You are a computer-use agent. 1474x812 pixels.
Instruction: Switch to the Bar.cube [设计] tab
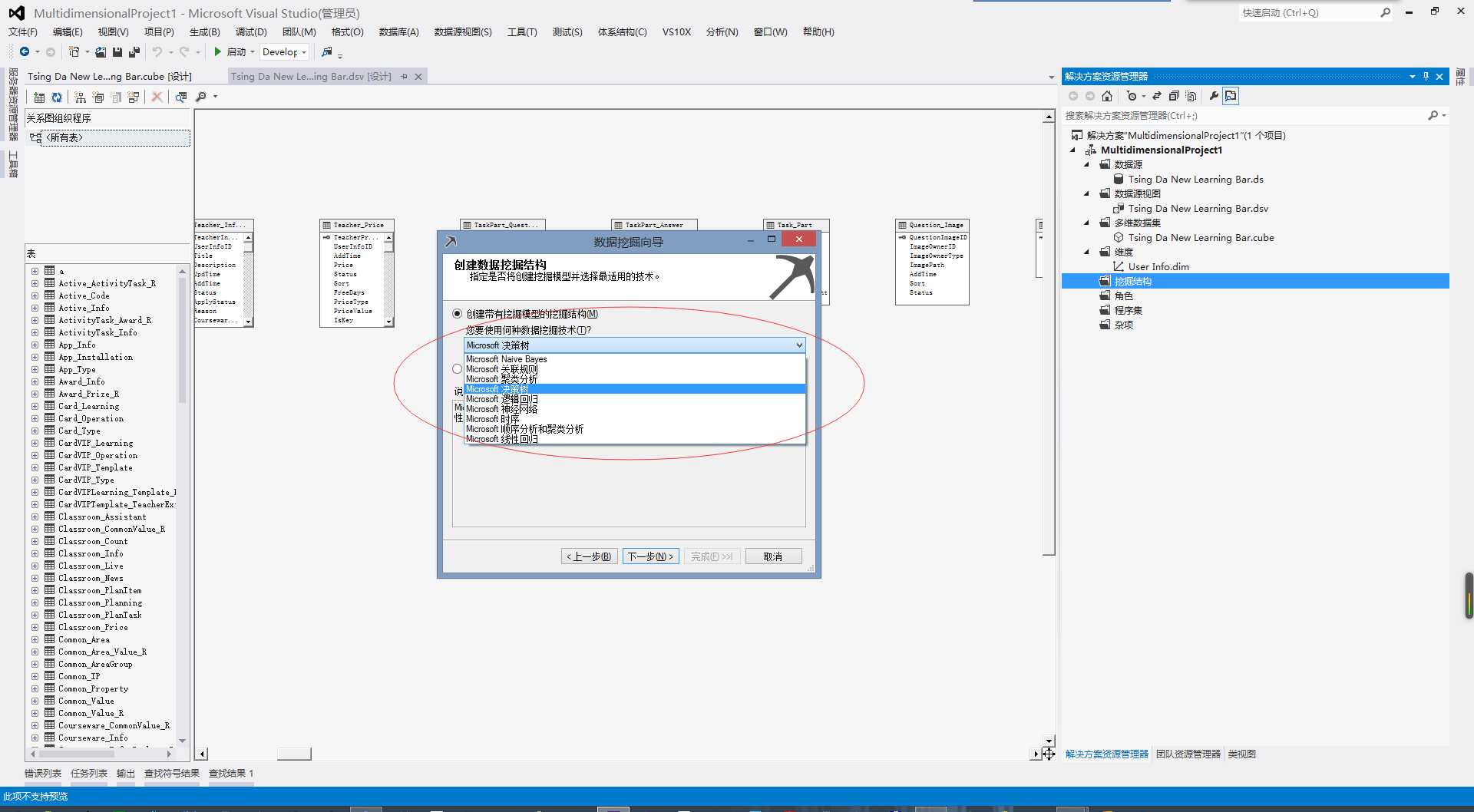point(110,77)
